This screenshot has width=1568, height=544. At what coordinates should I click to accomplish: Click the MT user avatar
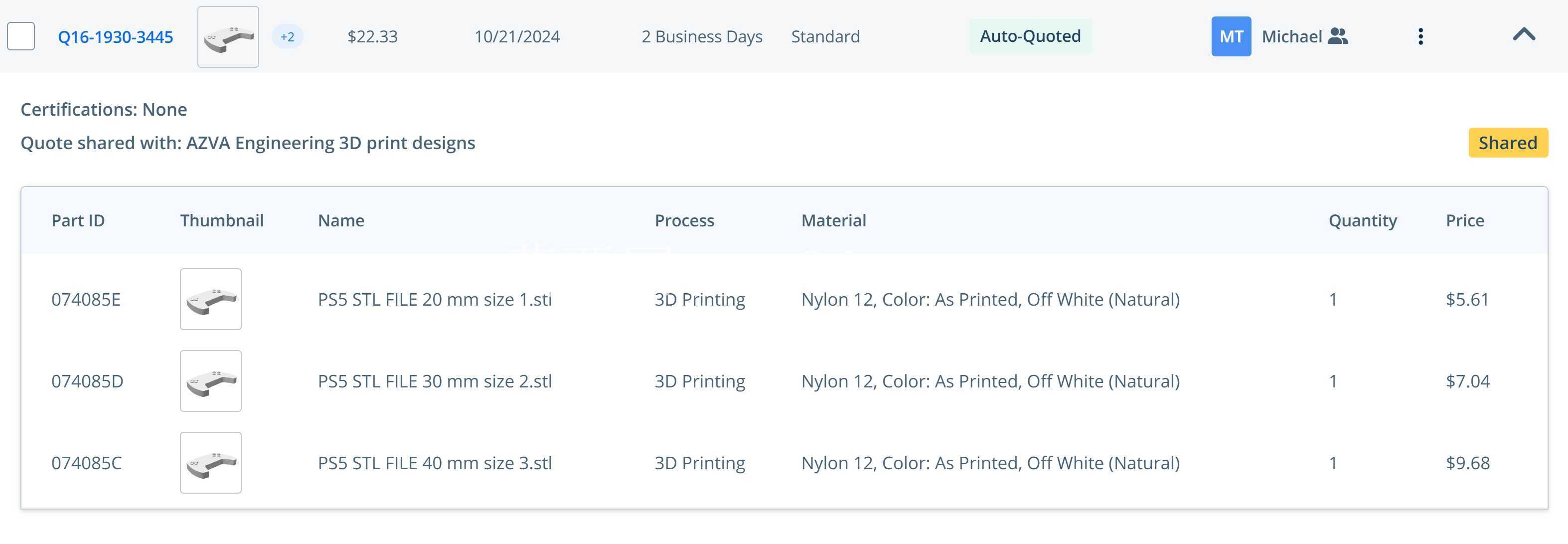coord(1232,36)
